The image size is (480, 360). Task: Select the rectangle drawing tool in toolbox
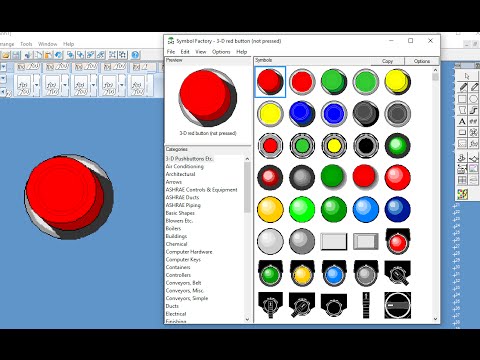pyautogui.click(x=462, y=99)
